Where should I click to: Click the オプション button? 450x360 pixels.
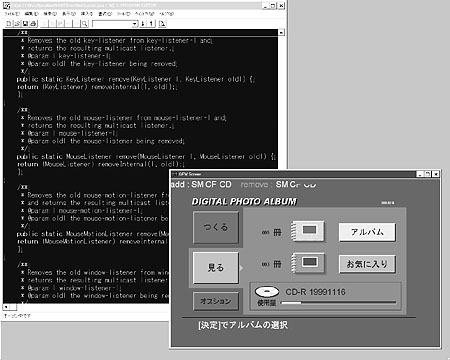pyautogui.click(x=216, y=301)
